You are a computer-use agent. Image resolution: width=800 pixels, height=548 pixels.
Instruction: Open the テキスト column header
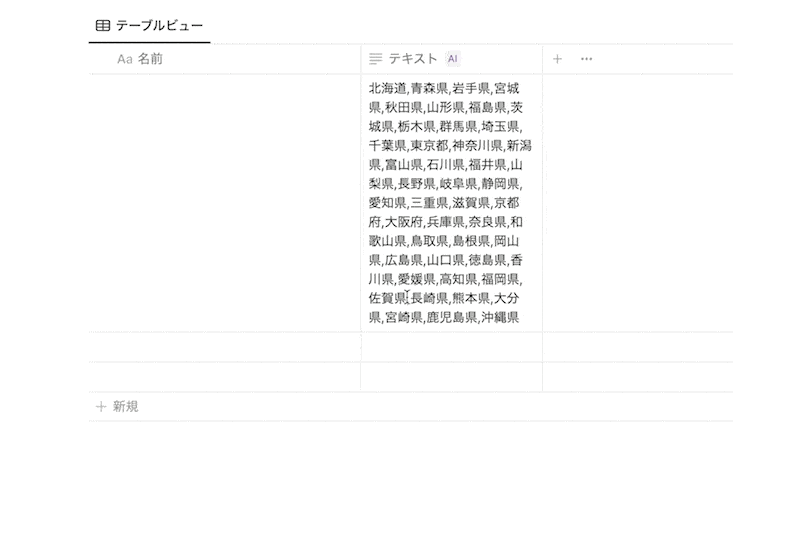point(452,59)
